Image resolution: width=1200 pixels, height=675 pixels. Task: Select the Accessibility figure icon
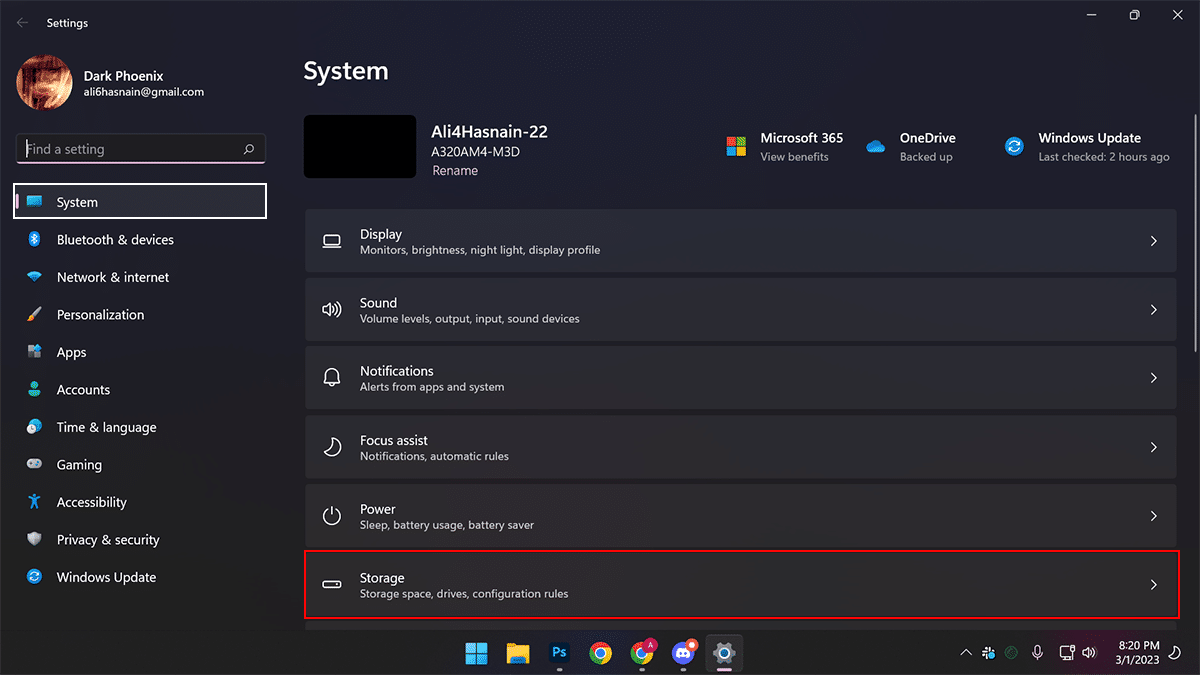point(34,502)
